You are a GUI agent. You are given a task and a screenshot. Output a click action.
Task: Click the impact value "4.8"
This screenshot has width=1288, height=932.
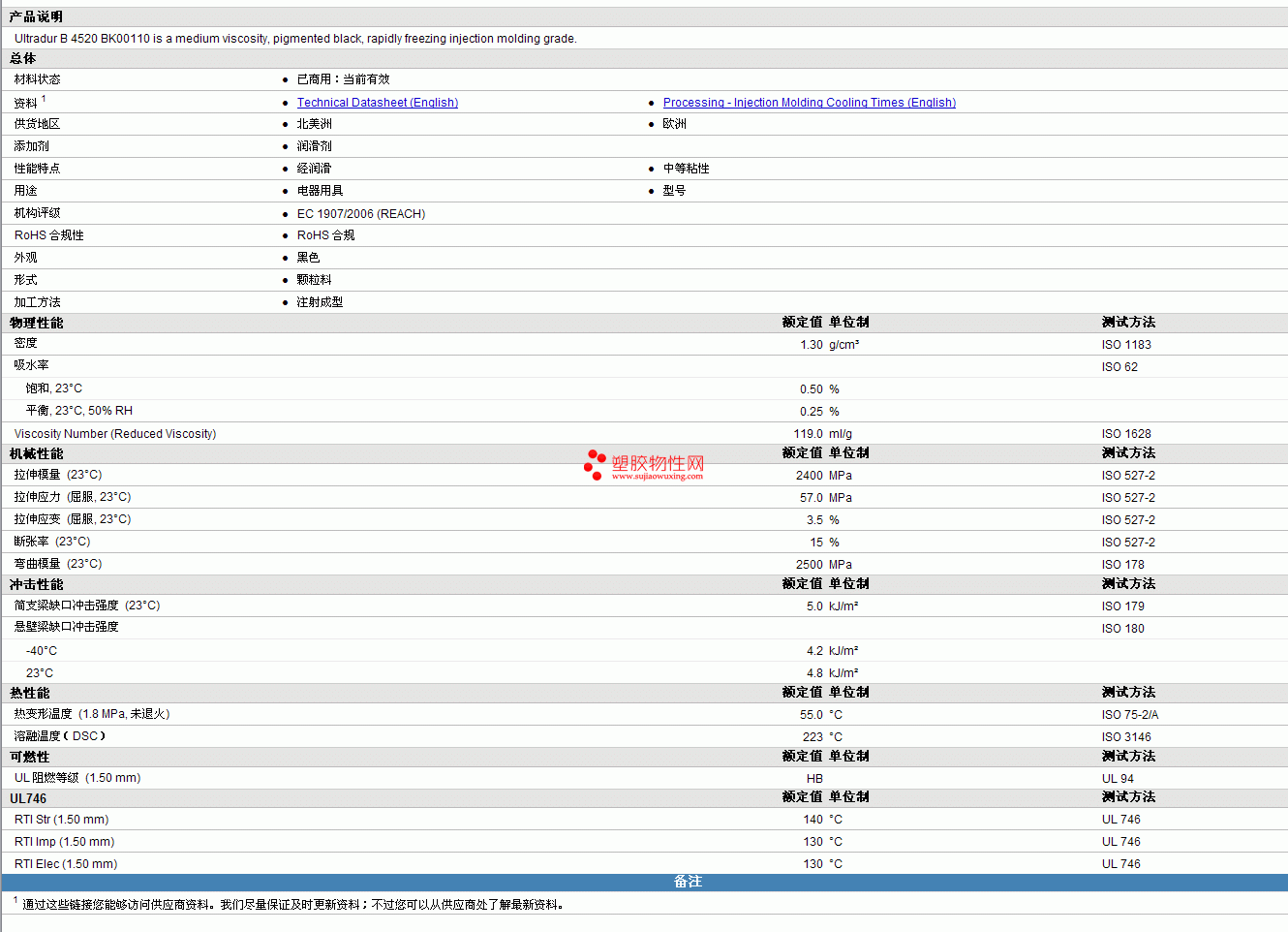click(814, 673)
